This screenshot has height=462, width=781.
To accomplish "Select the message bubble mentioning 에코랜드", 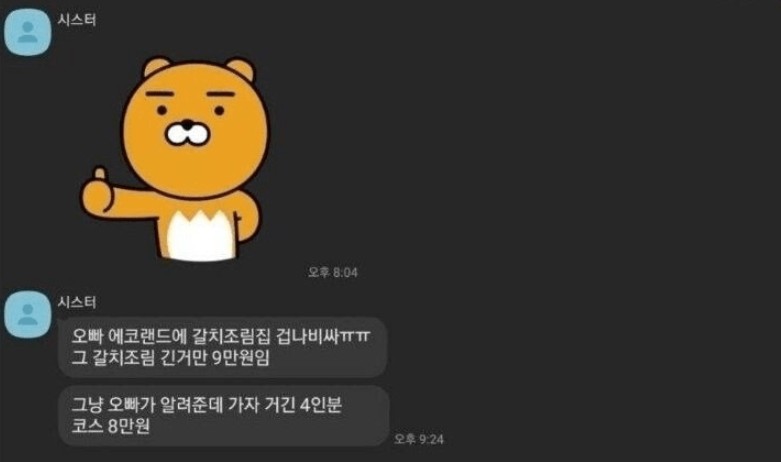I will click(223, 347).
